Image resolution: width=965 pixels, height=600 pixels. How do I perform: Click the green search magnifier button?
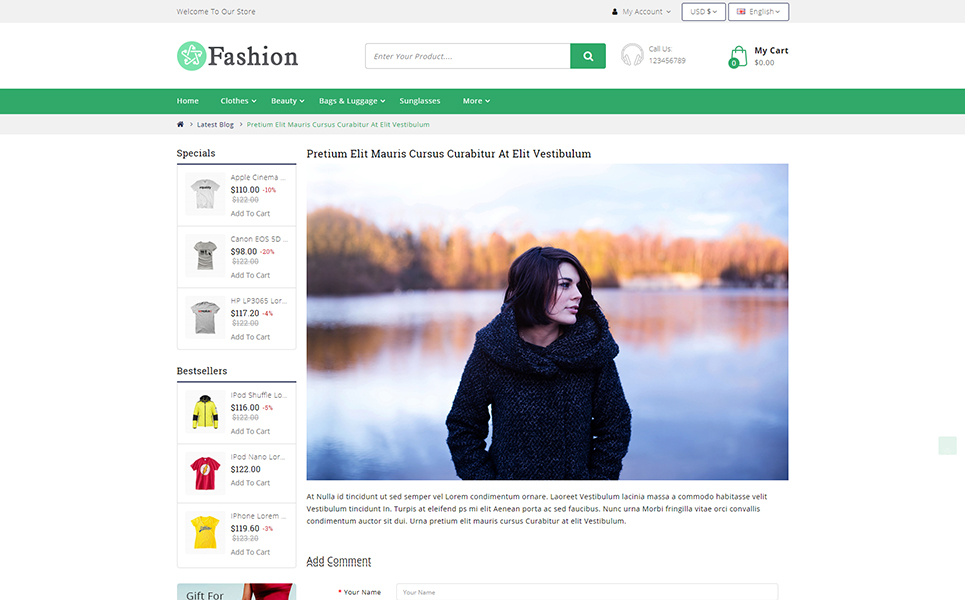point(588,56)
